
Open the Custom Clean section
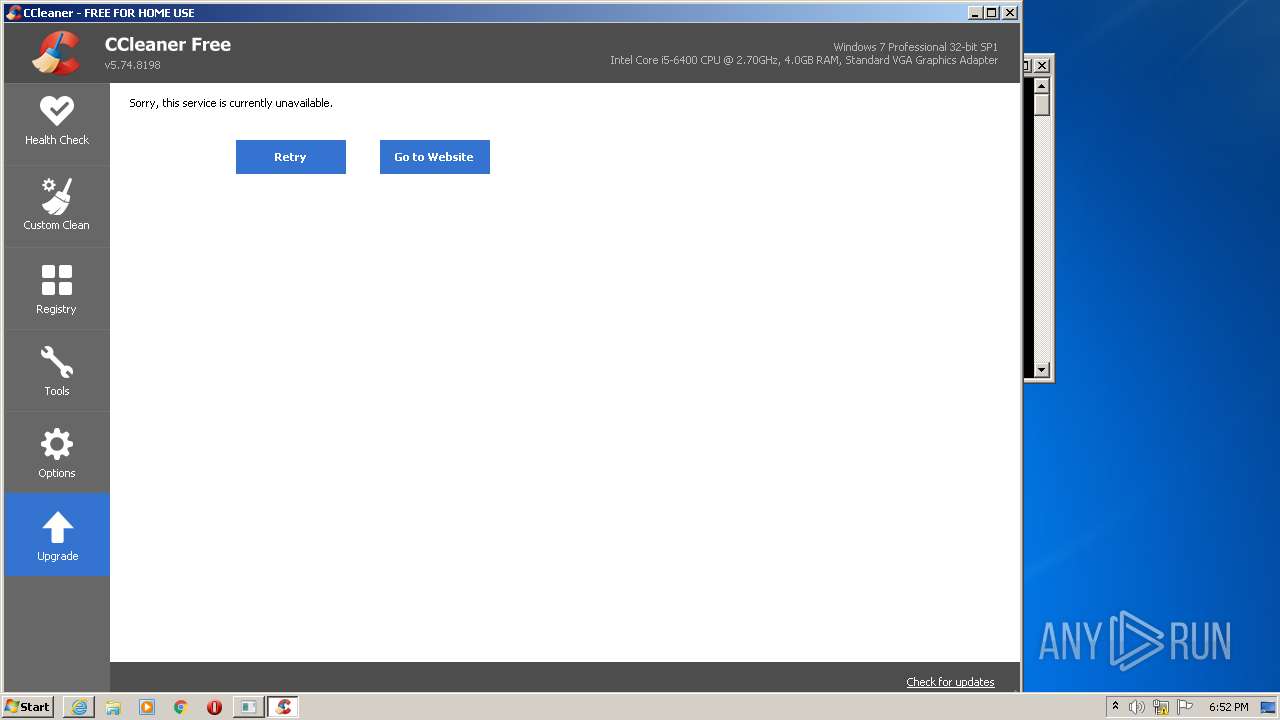coord(57,205)
